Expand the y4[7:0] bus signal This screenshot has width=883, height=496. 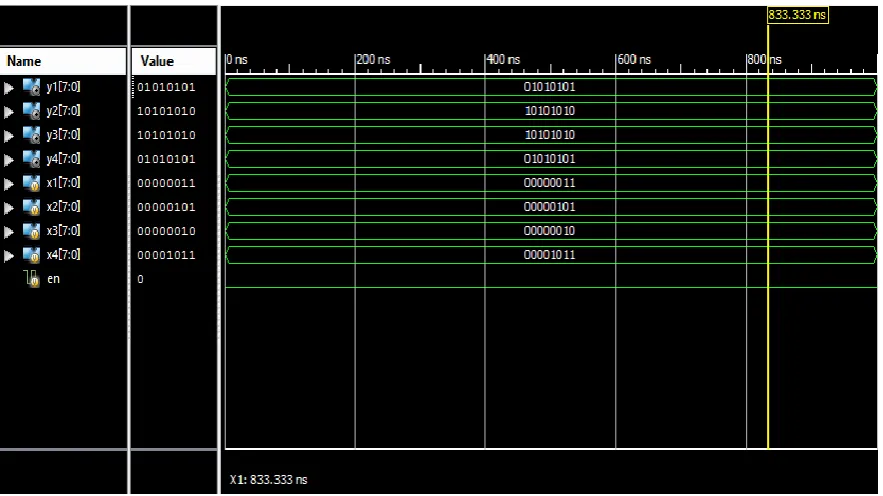(x=8, y=160)
